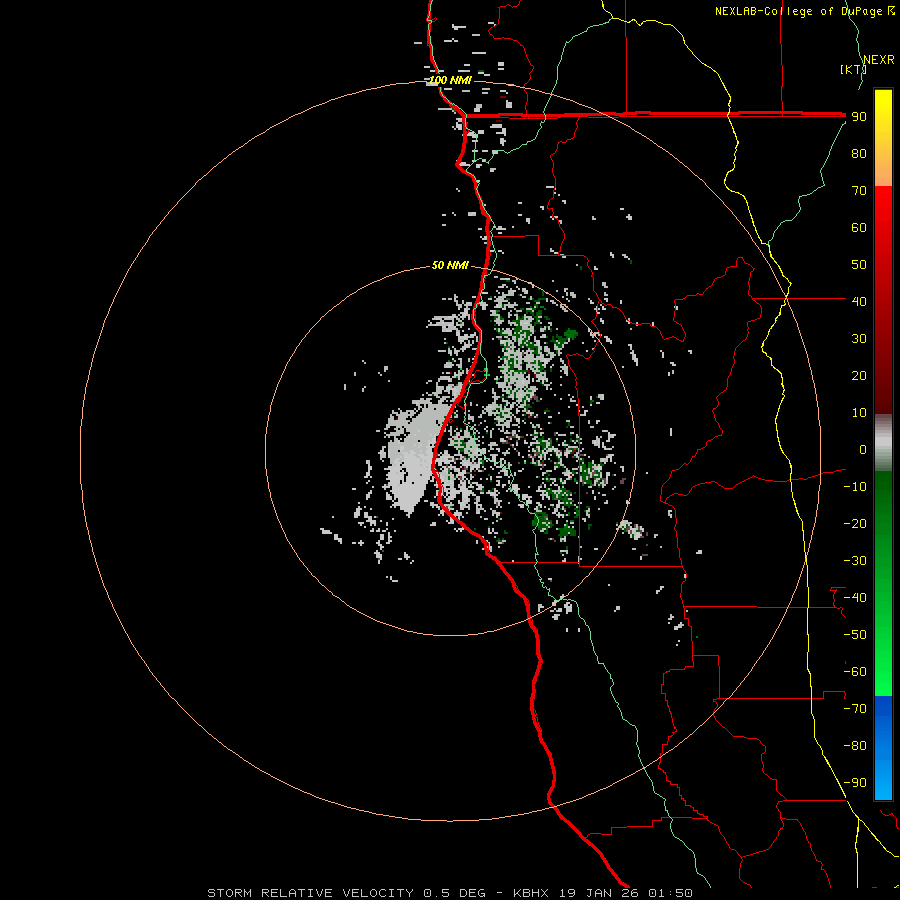The width and height of the screenshot is (900, 900).
Task: Select the -40 colorbar label
Action: click(x=855, y=598)
